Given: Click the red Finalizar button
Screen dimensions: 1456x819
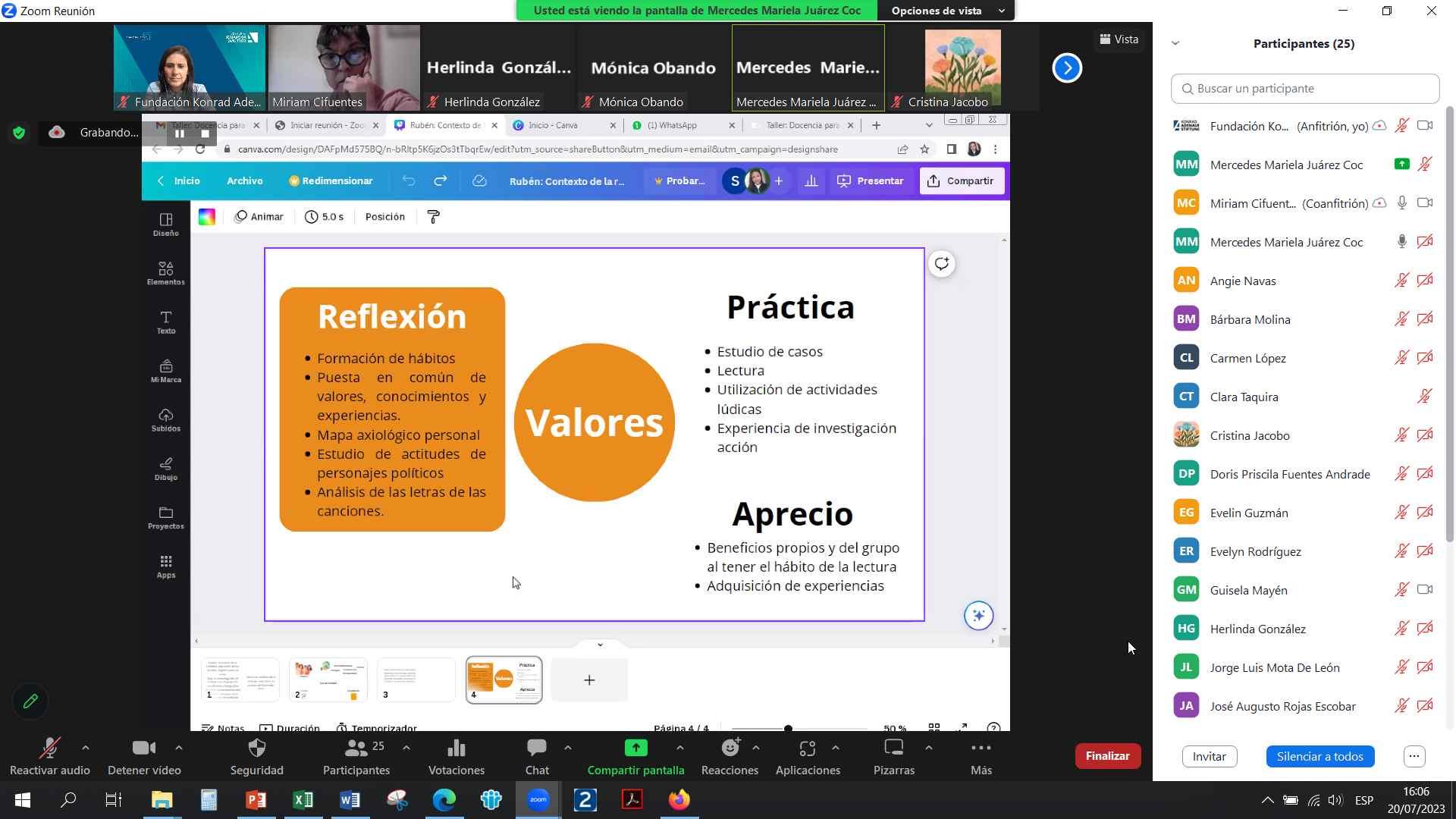Looking at the screenshot, I should (x=1107, y=756).
